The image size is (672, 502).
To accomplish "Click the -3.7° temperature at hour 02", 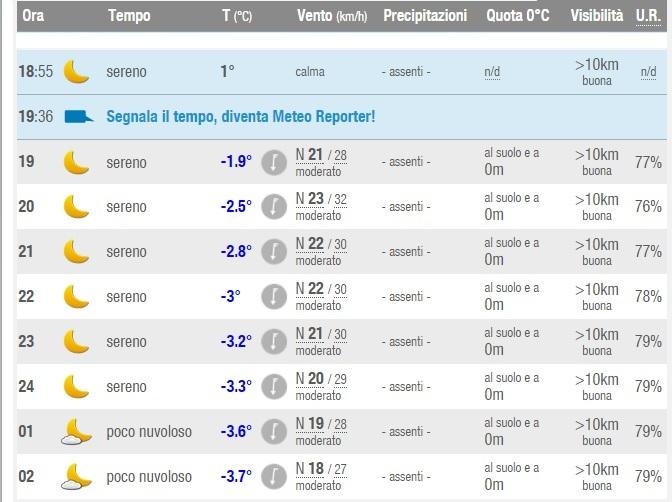I will tap(236, 477).
